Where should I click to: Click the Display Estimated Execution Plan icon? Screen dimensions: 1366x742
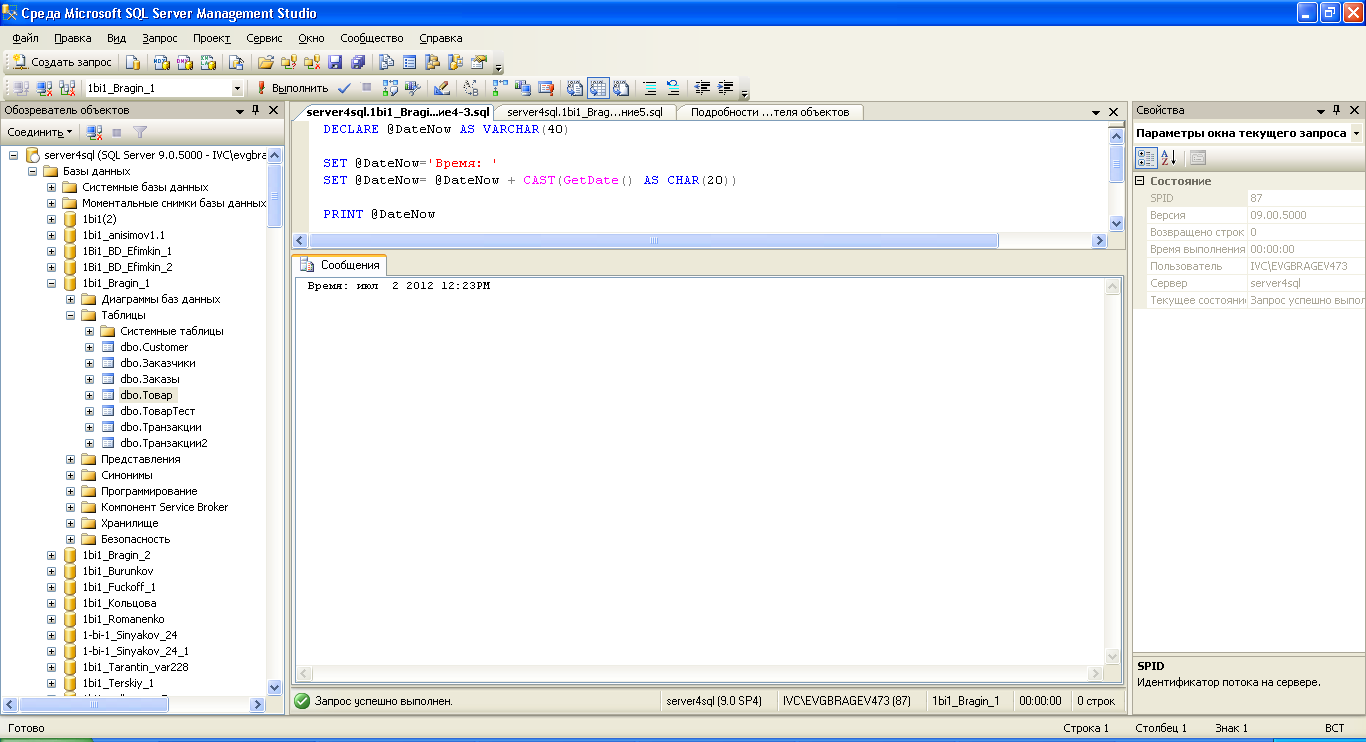[390, 88]
